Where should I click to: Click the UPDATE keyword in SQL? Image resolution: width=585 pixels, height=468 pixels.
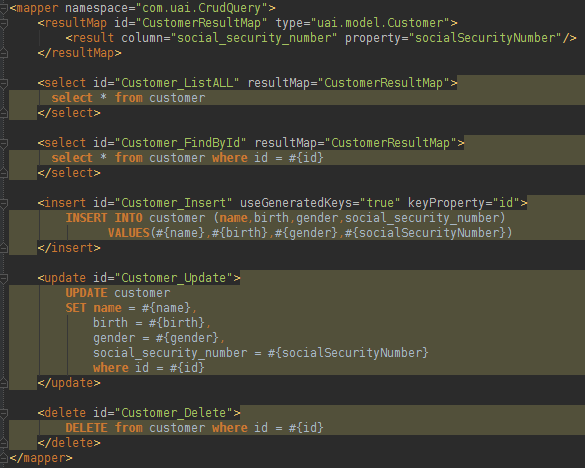coord(87,293)
